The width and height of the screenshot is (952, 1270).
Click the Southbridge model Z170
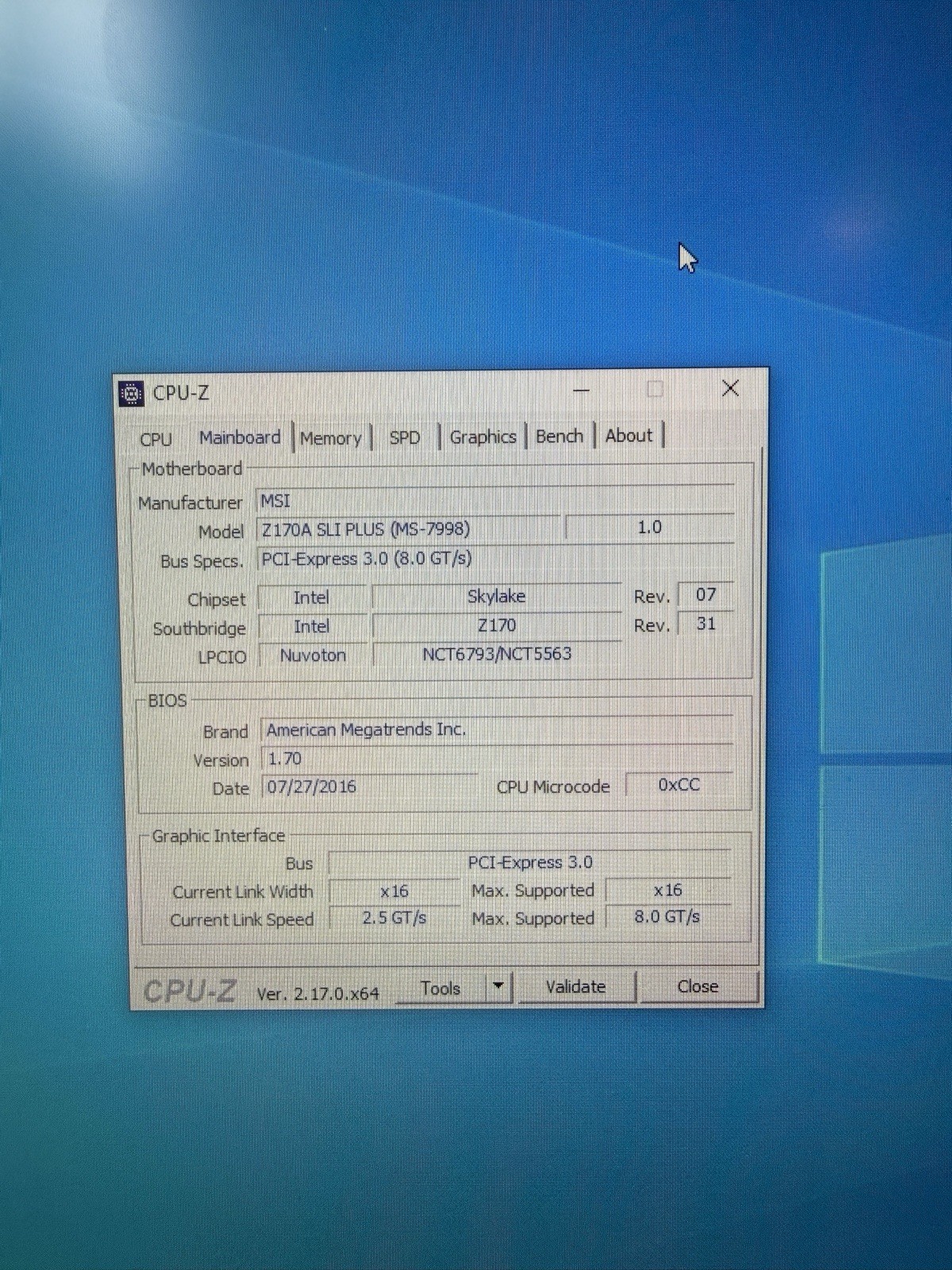497,625
